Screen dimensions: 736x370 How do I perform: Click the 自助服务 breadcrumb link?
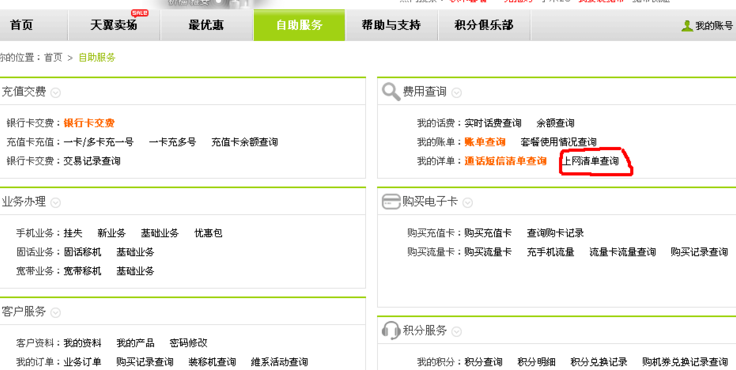tap(97, 58)
